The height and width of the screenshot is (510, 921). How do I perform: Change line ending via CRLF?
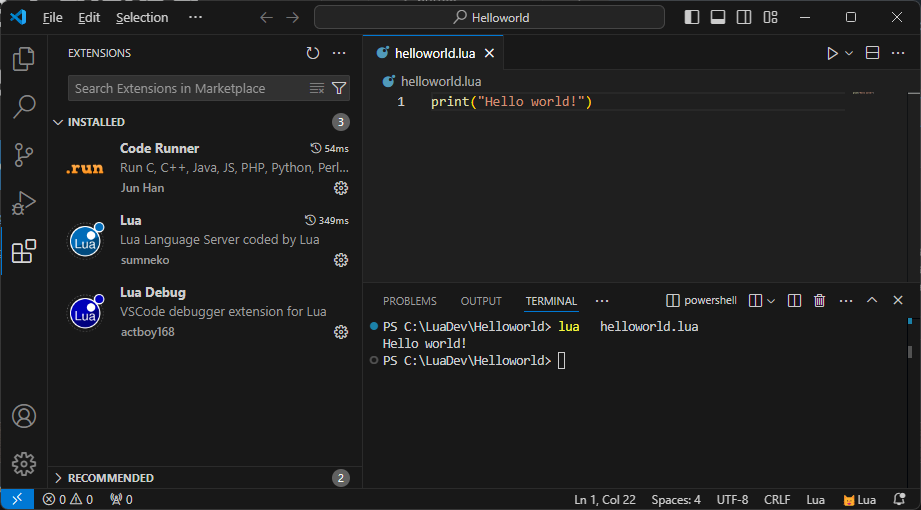click(x=777, y=500)
